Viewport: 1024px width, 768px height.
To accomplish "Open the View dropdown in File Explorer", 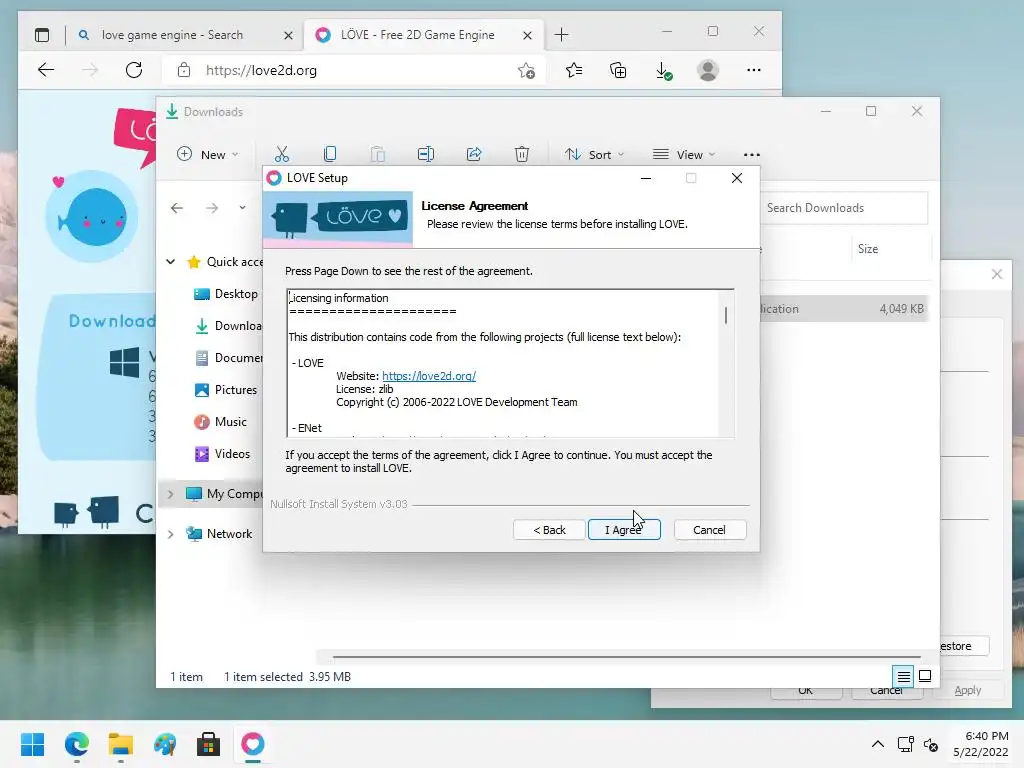I will click(x=684, y=154).
